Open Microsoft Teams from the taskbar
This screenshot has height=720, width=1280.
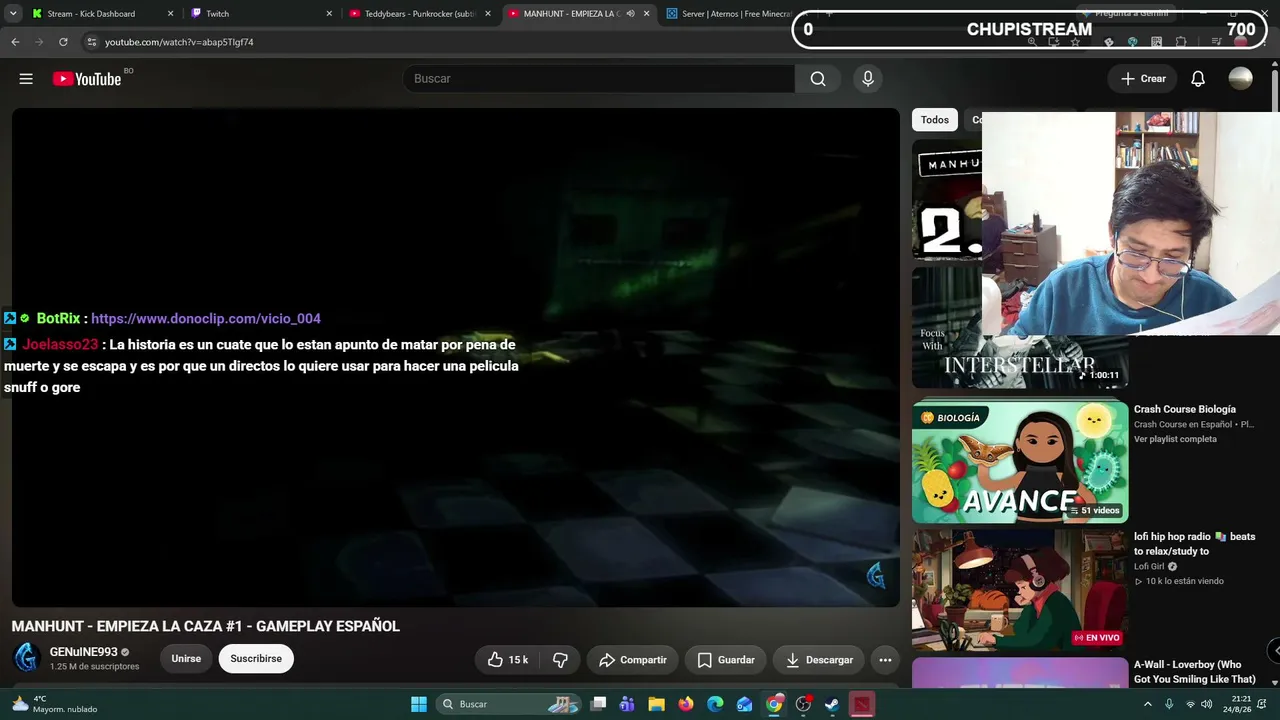(627, 704)
